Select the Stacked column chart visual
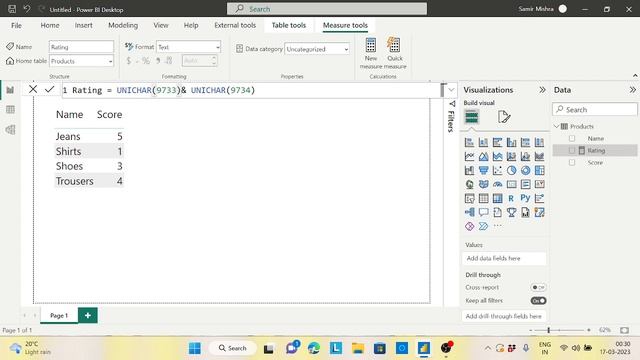 tap(483, 142)
